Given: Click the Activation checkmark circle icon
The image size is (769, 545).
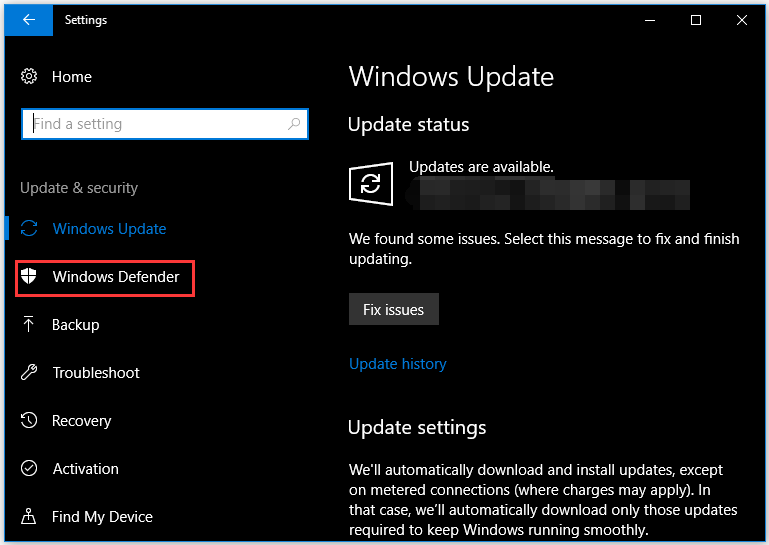Looking at the screenshot, I should tap(29, 468).
